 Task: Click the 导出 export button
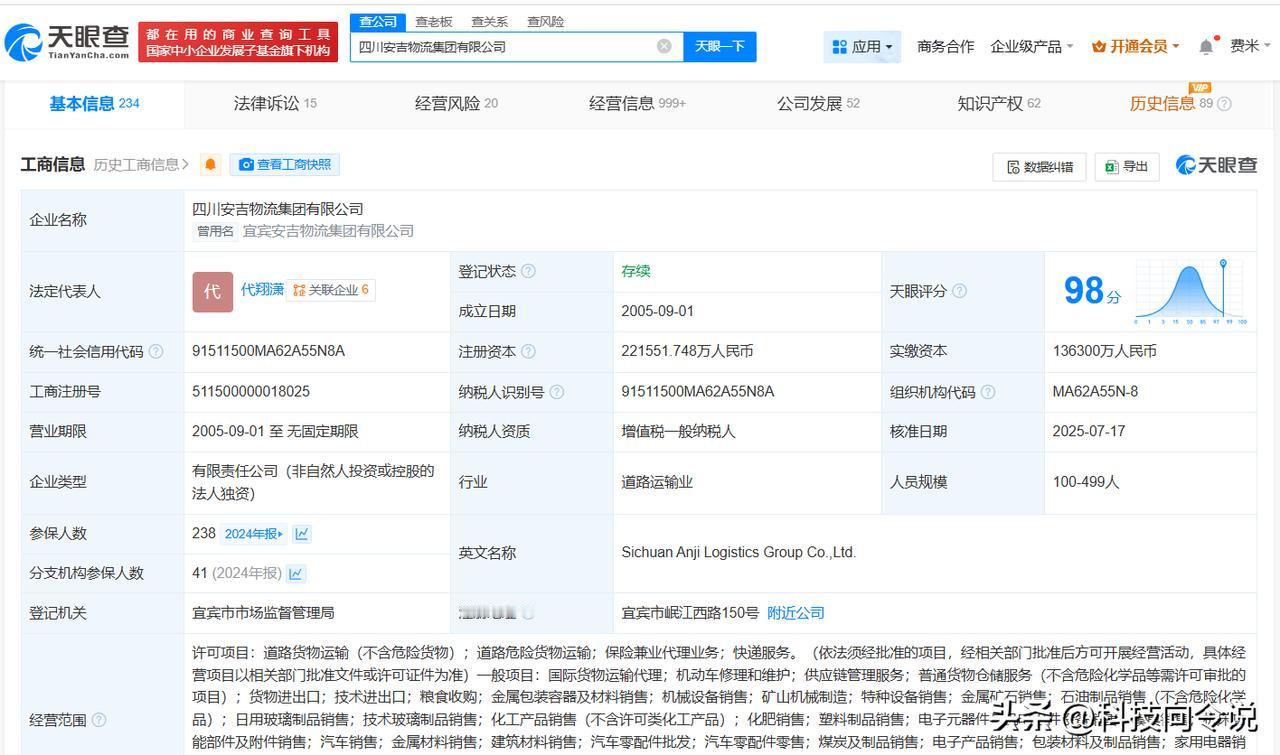pyautogui.click(x=1127, y=167)
